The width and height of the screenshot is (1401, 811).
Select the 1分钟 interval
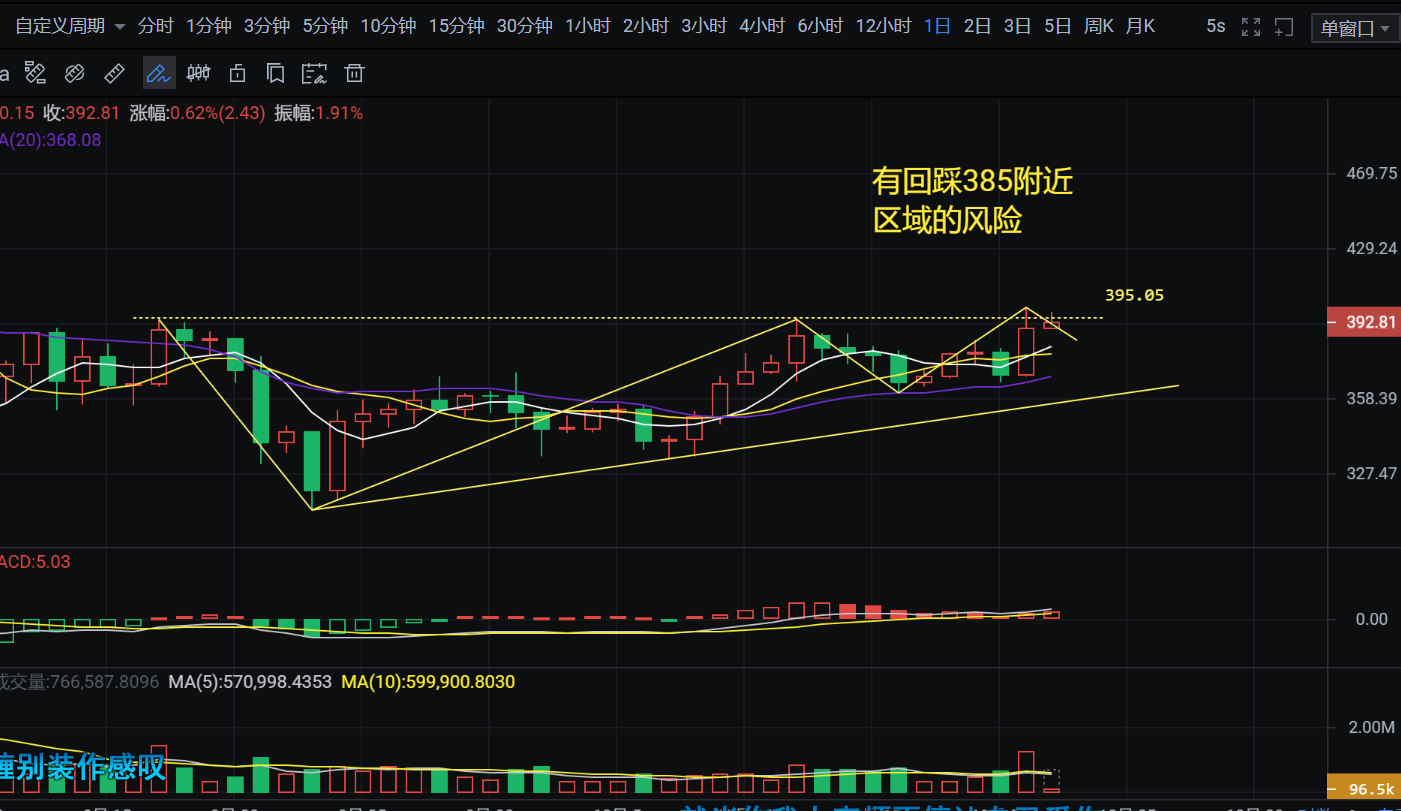pos(208,27)
